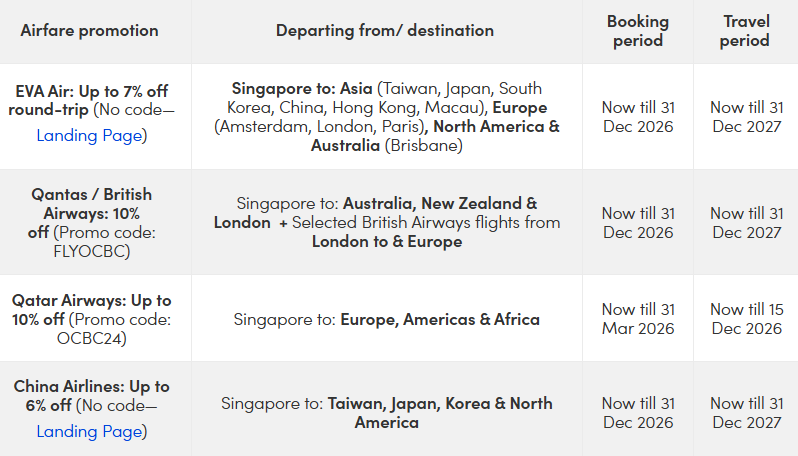Viewport: 798px width, 456px height.
Task: Select the EVA Air 7% off promotion text
Action: (x=91, y=100)
